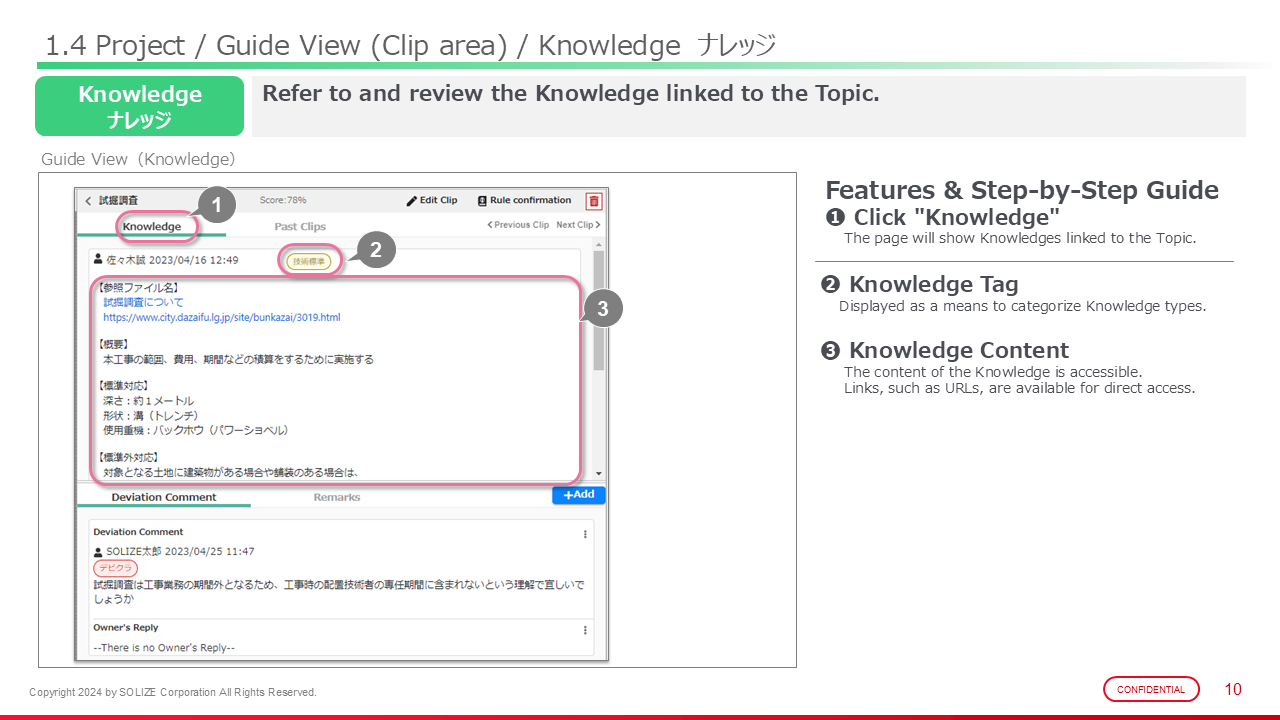The image size is (1280, 720).
Task: Open the city.dazaifu.lg.jp URL link
Action: click(221, 318)
